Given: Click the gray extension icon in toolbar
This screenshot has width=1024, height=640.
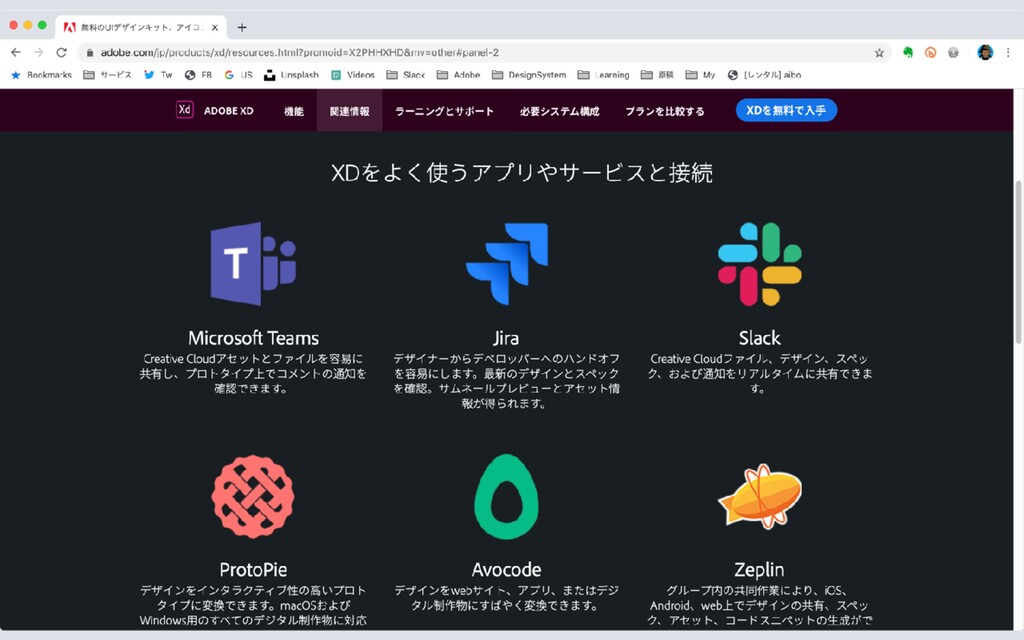Looking at the screenshot, I should [953, 52].
